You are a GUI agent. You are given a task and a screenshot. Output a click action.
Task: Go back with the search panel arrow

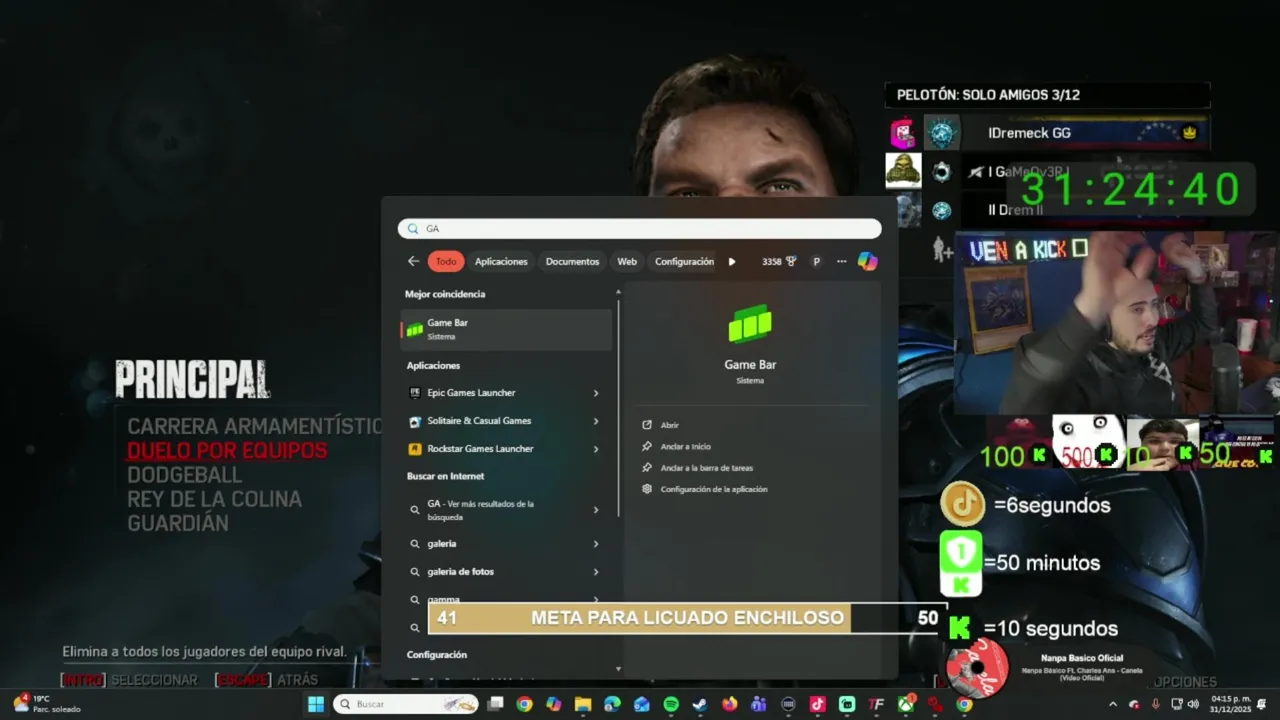[x=413, y=261]
